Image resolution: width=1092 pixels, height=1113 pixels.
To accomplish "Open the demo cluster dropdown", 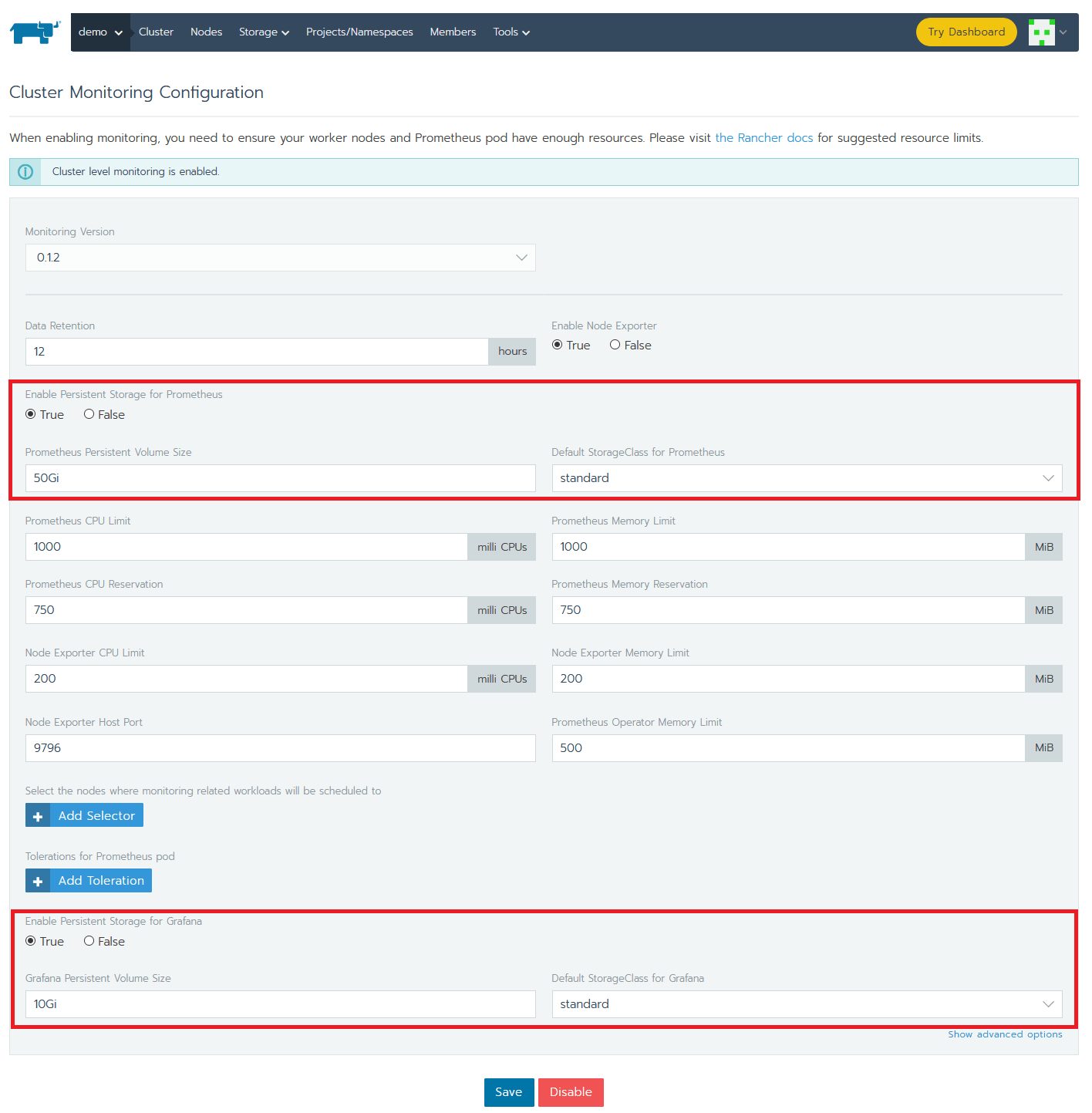I will pyautogui.click(x=100, y=32).
